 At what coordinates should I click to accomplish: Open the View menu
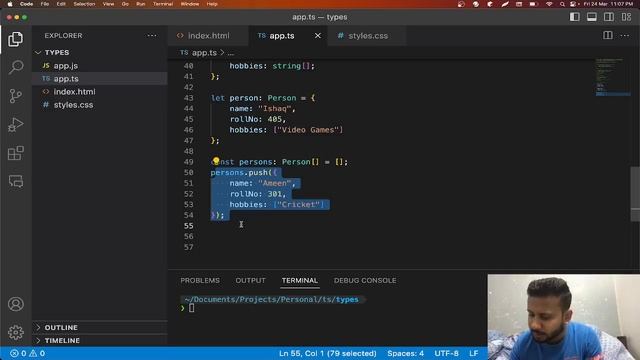(x=108, y=4)
